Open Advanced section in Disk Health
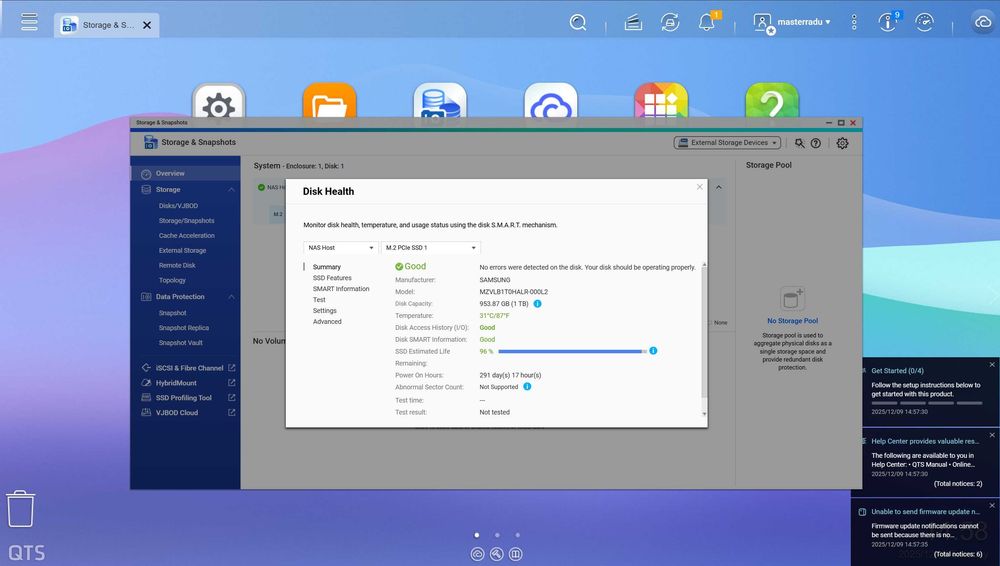 point(327,321)
